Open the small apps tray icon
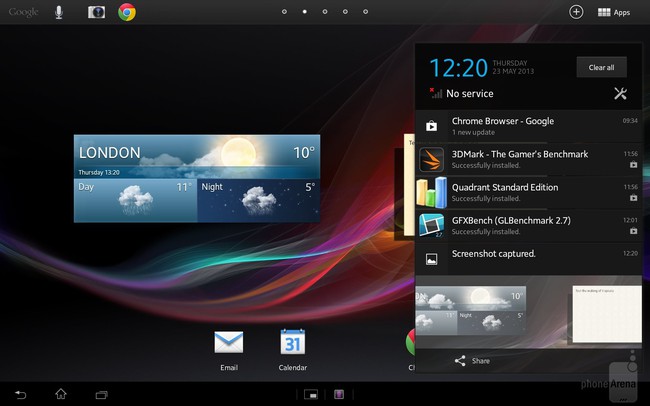This screenshot has width=650, height=406. pyautogui.click(x=311, y=394)
